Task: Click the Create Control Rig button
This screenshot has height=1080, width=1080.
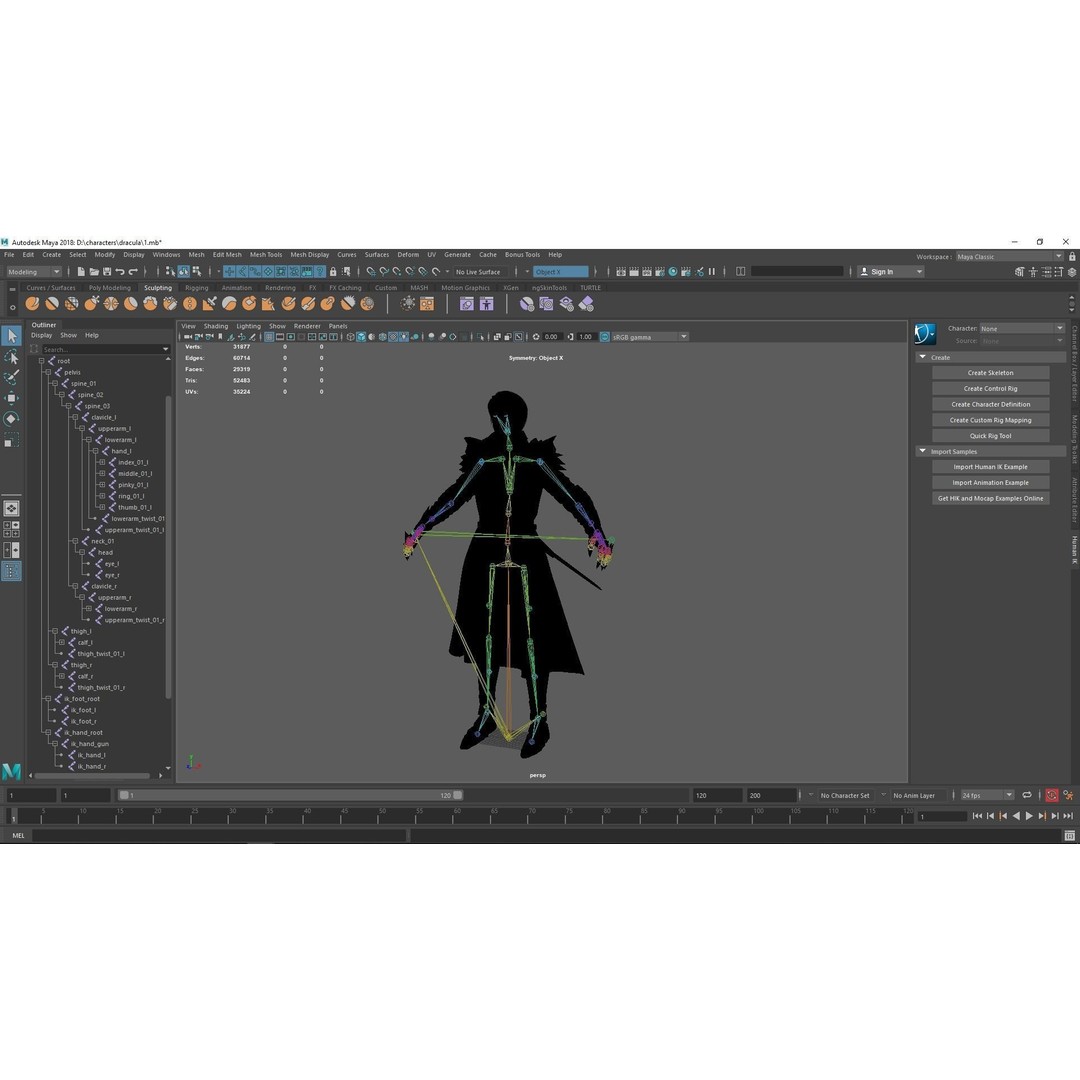Action: (990, 388)
